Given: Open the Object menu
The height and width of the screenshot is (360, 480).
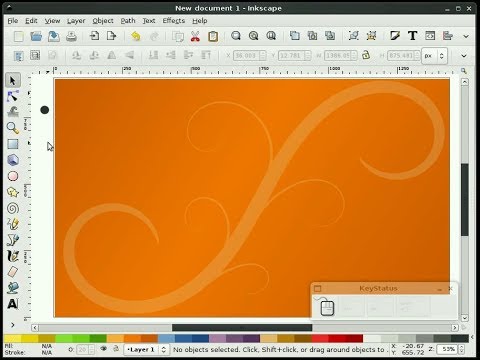Looking at the screenshot, I should (103, 21).
